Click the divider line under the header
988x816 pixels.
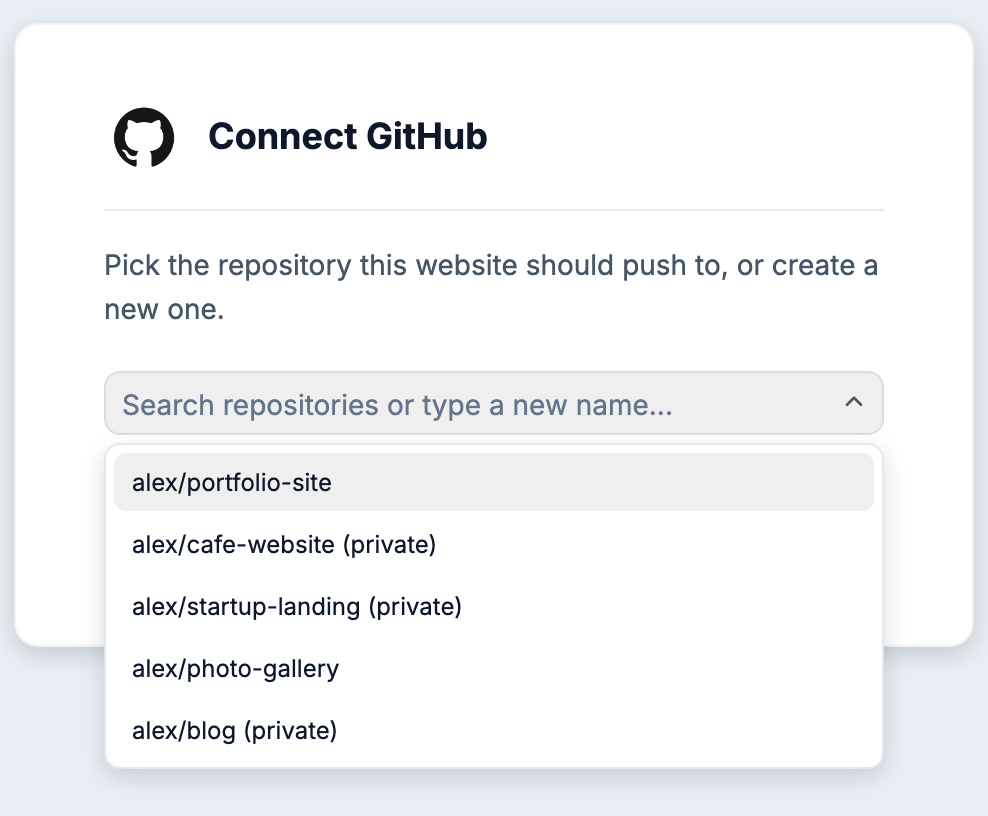click(493, 210)
